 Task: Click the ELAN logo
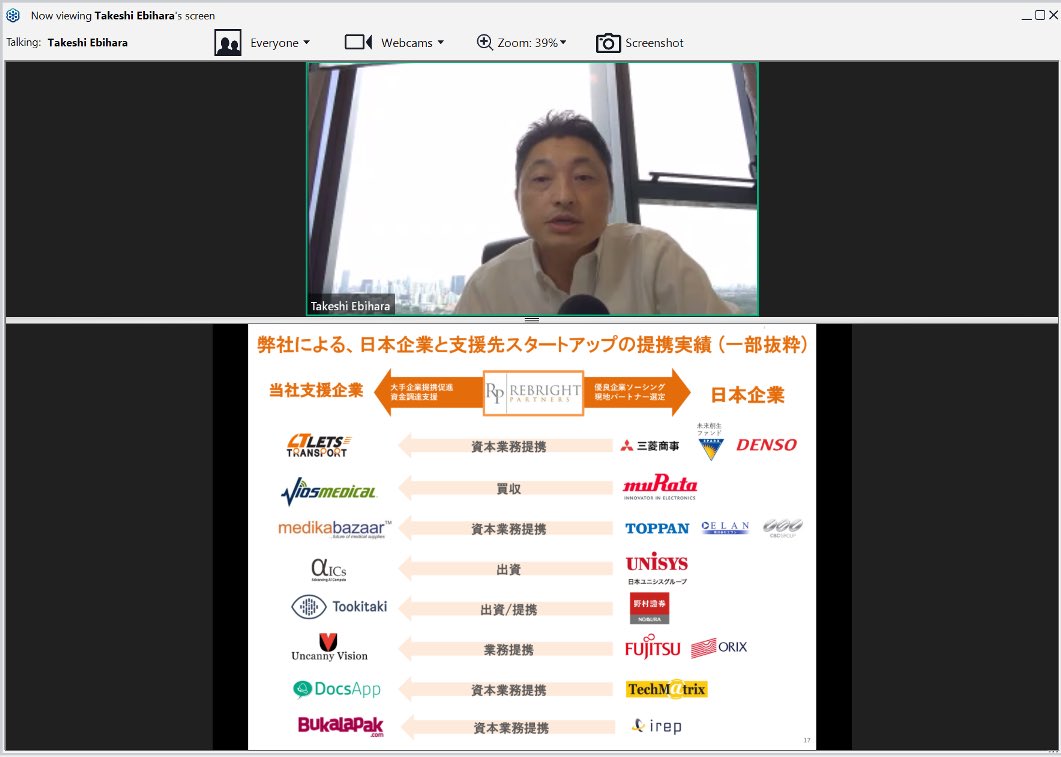click(725, 528)
